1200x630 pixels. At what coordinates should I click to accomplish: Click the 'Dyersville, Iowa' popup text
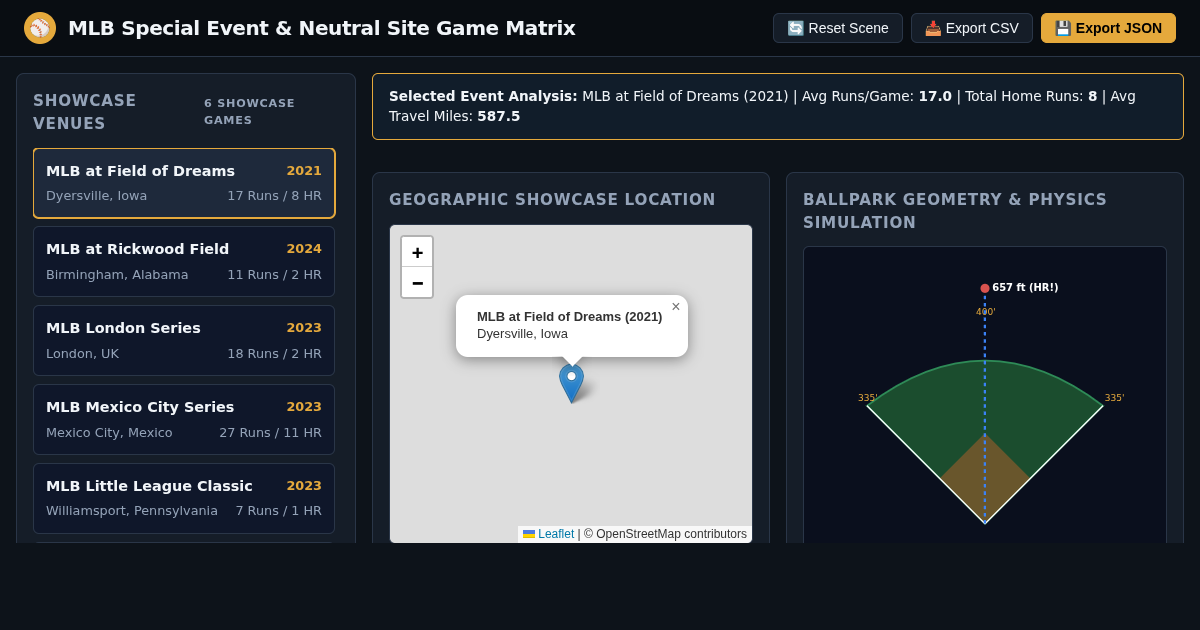522,334
